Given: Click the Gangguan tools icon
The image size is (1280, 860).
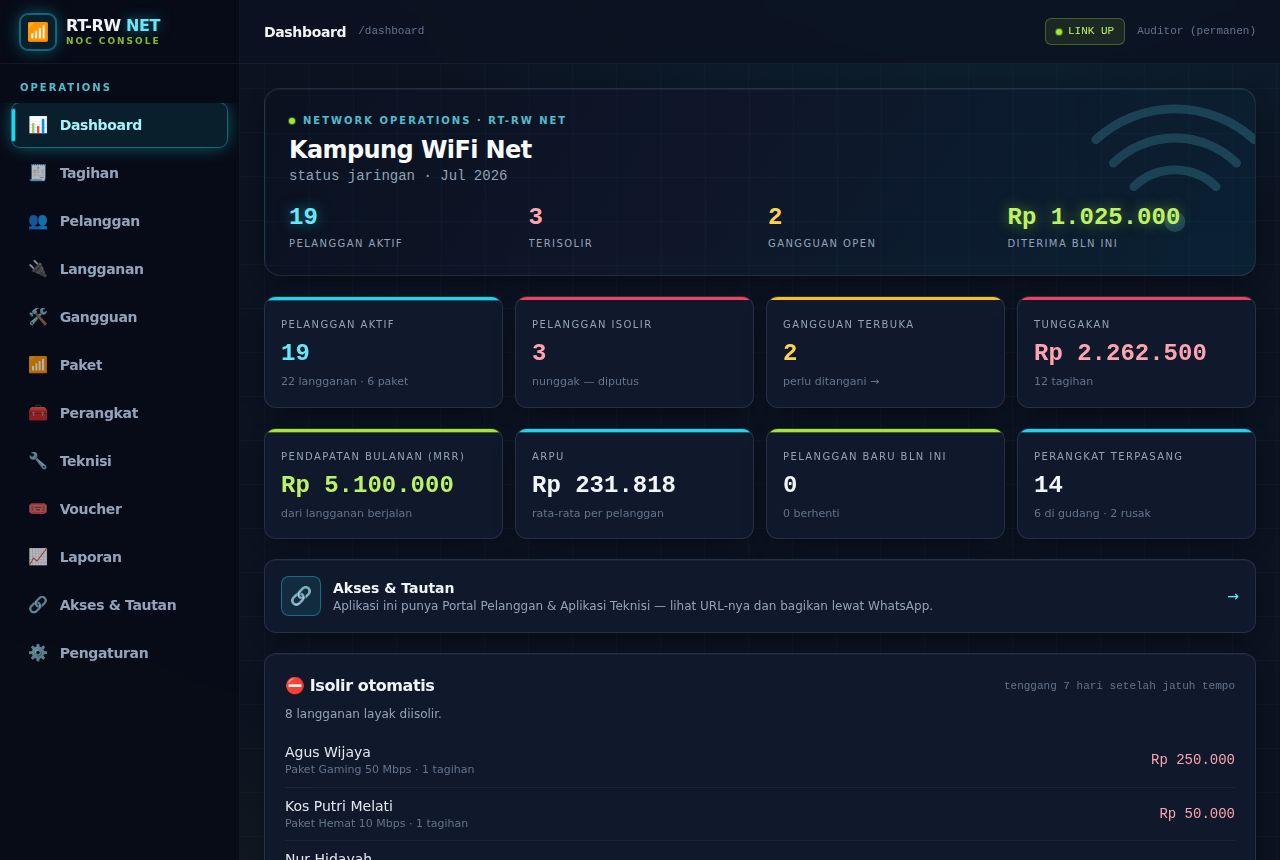Looking at the screenshot, I should (x=38, y=317).
